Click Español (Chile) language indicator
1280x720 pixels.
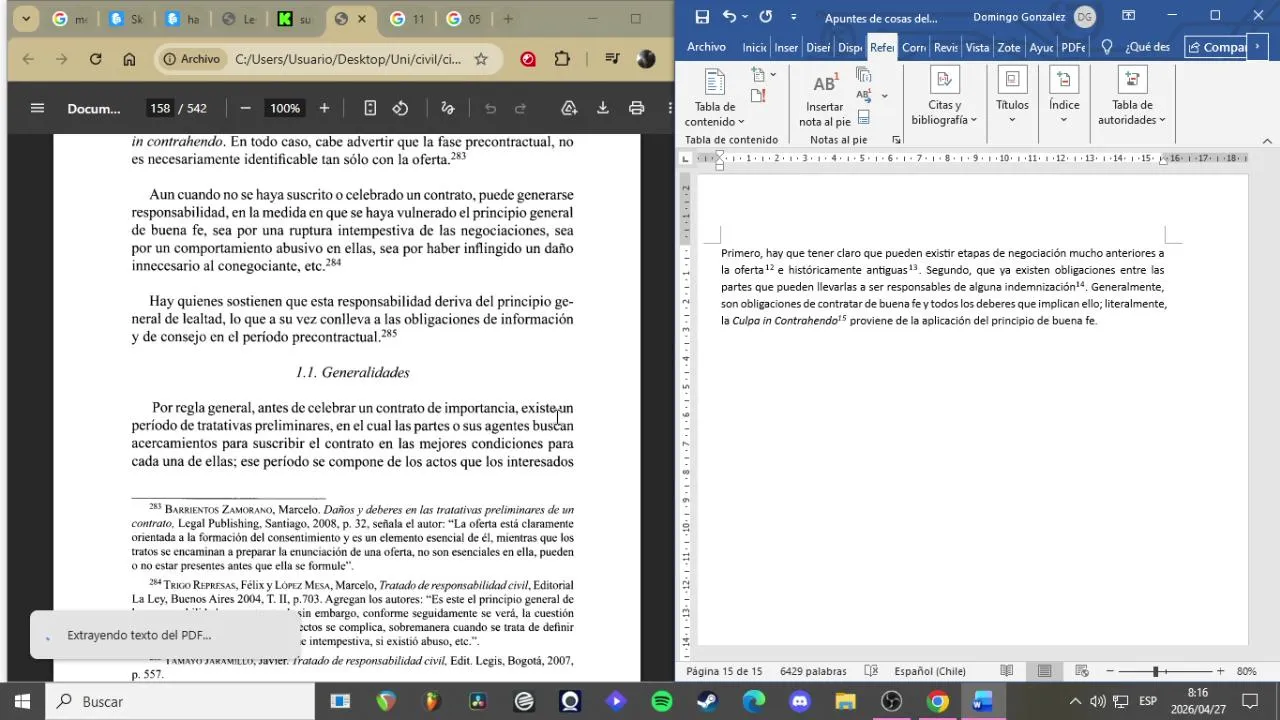[x=930, y=671]
